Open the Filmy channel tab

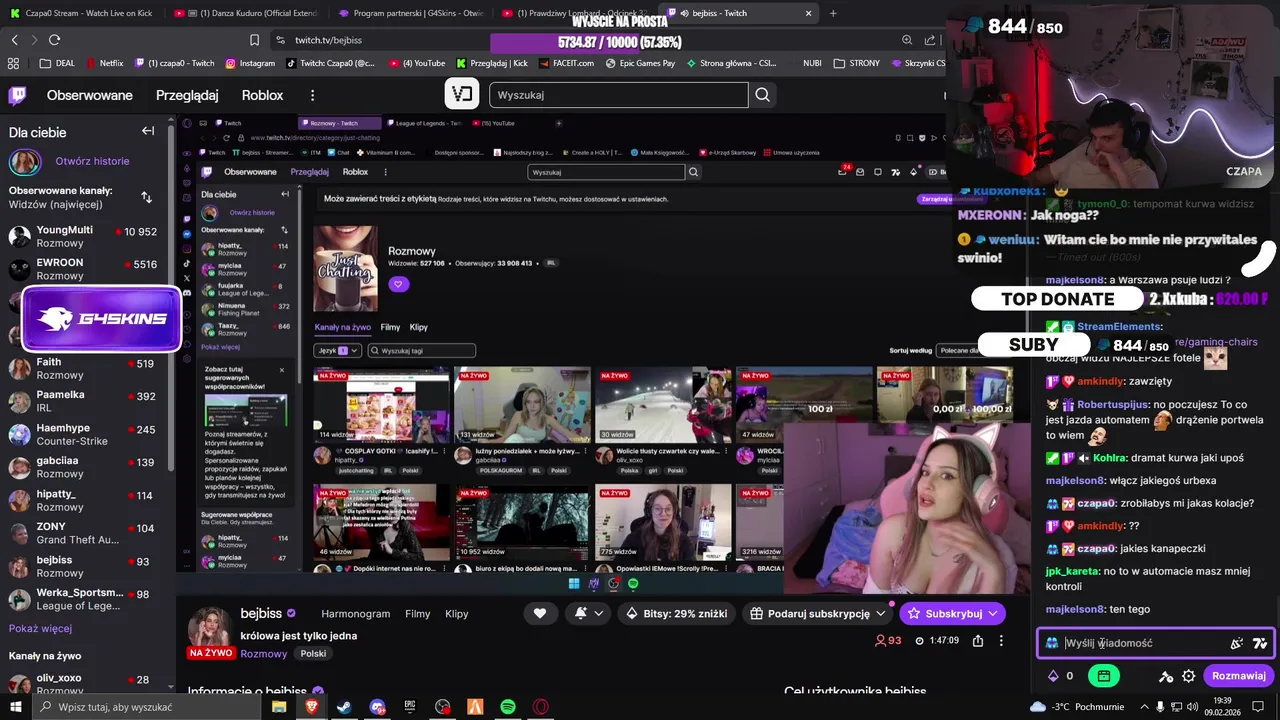coord(417,613)
